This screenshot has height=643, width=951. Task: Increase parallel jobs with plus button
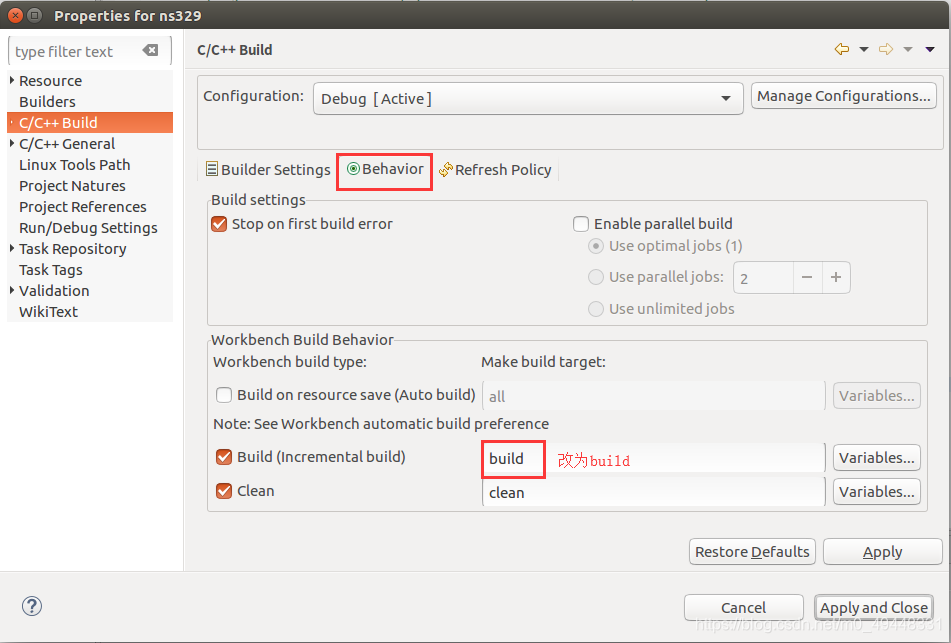[x=836, y=277]
